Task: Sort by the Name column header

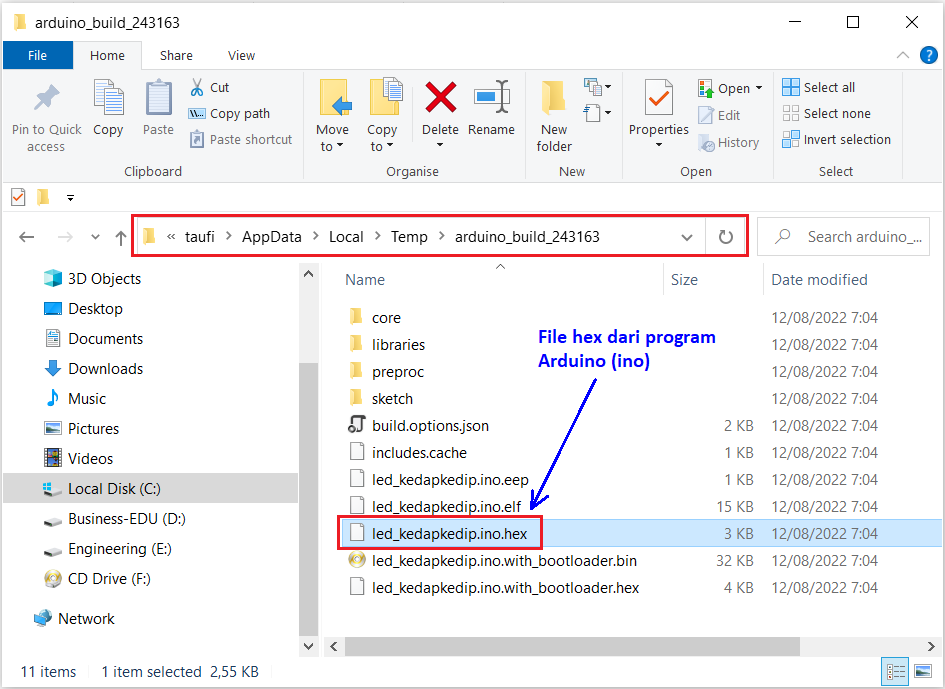Action: tap(365, 280)
